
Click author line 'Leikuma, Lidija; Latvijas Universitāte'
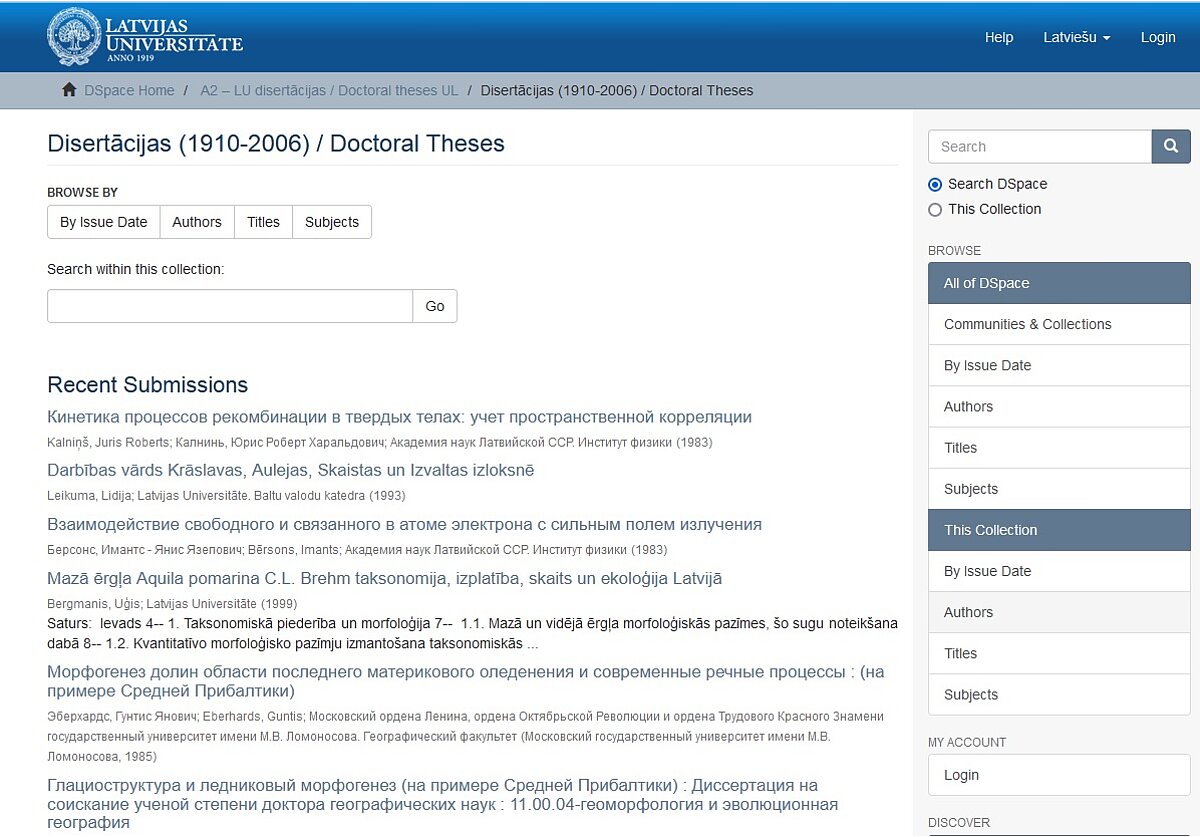[226, 495]
